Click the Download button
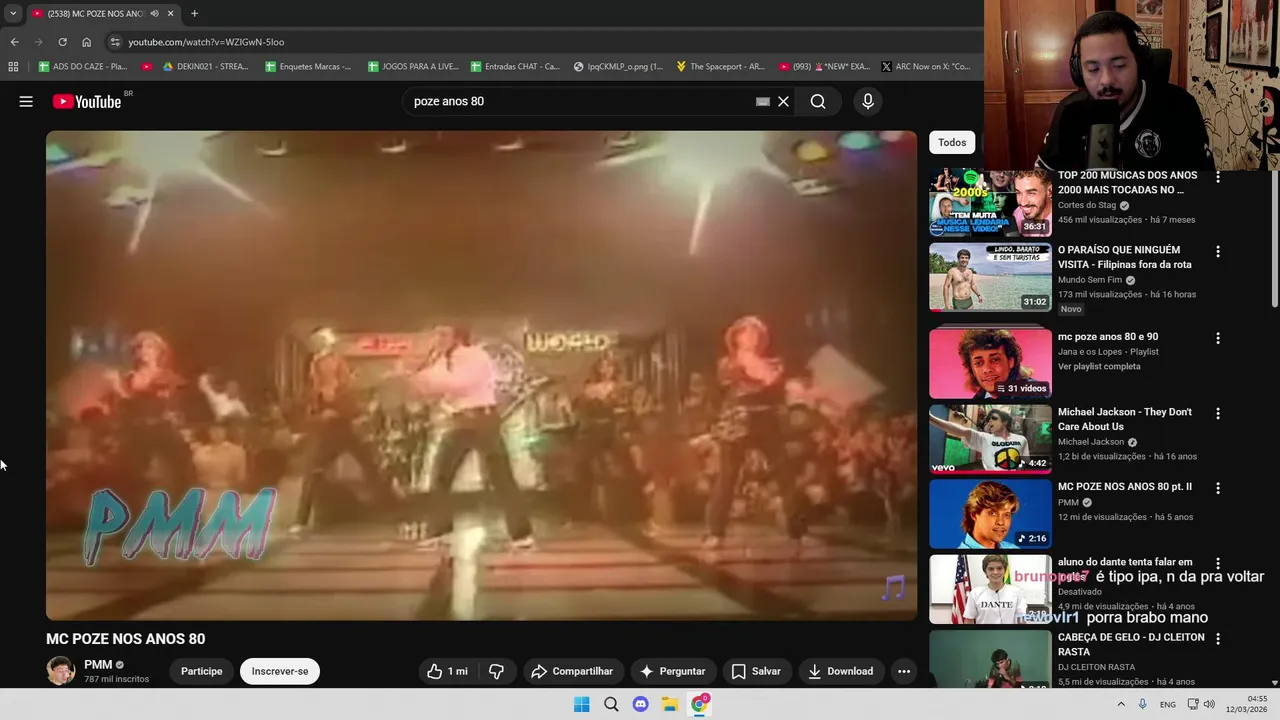This screenshot has width=1280, height=720. click(x=841, y=671)
